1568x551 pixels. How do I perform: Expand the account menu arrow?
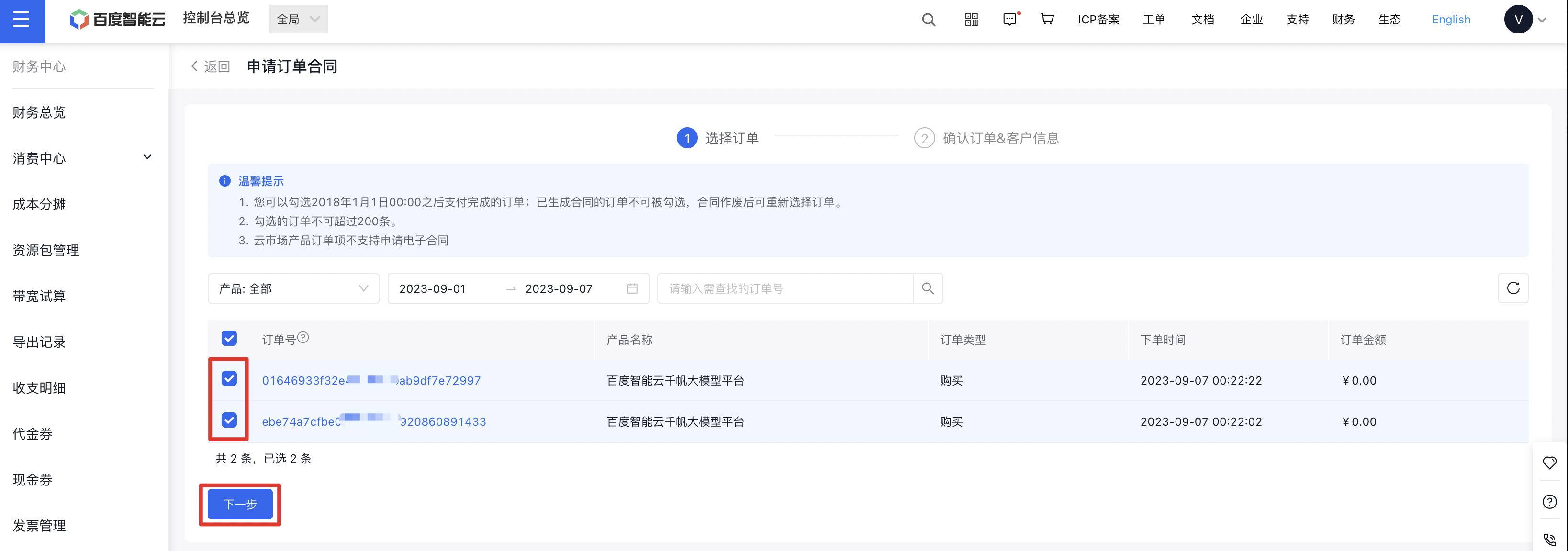pos(1542,20)
